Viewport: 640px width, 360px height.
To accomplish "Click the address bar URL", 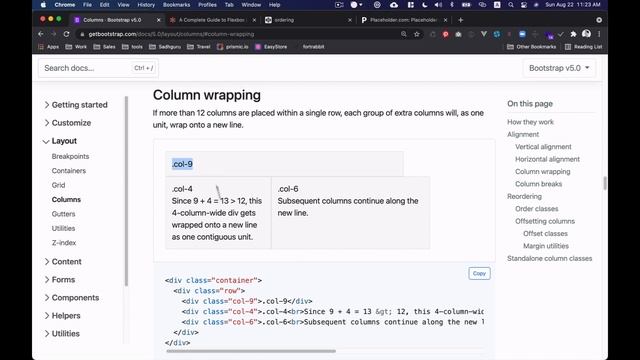I will 171,34.
